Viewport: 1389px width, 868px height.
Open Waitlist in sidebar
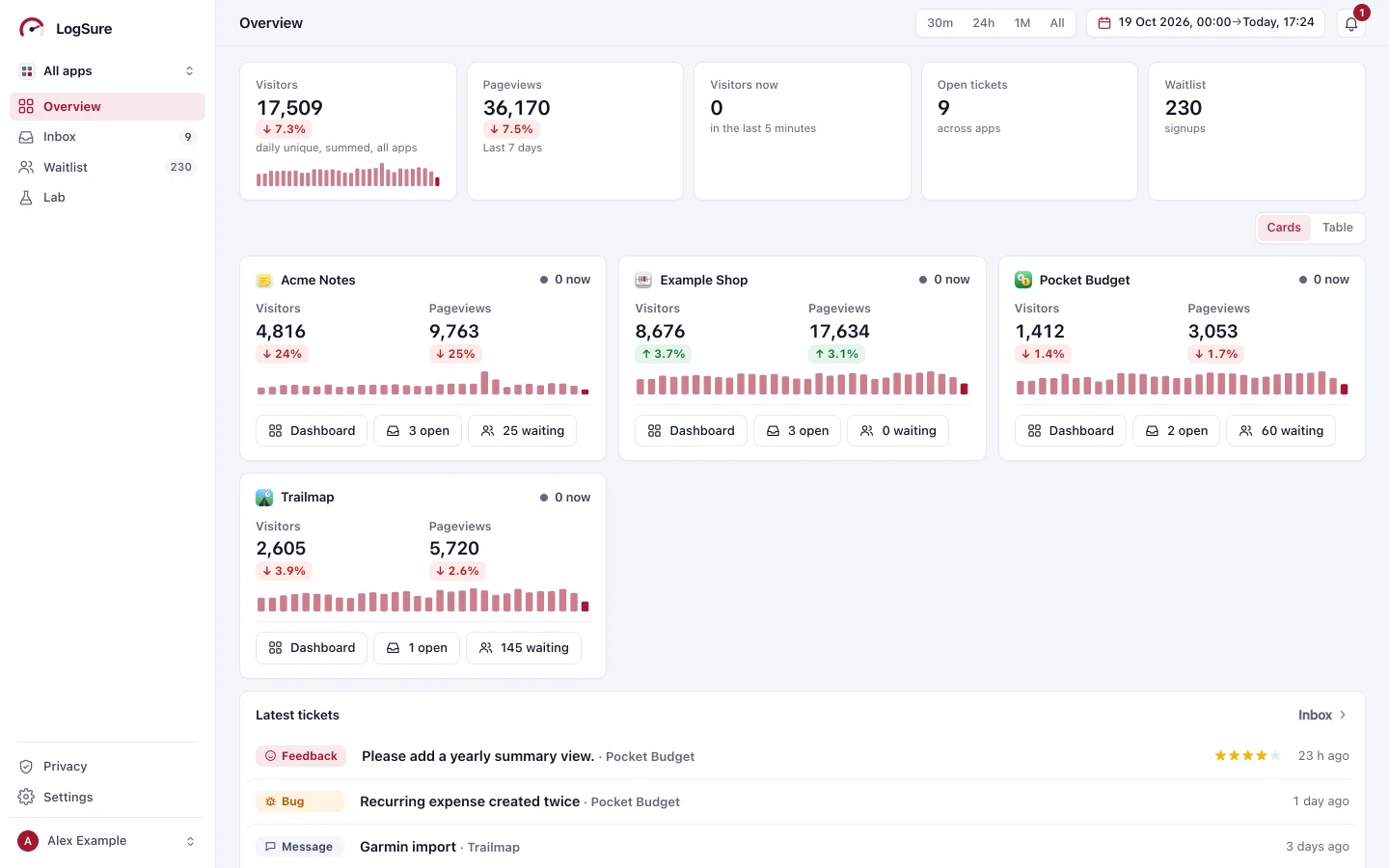pyautogui.click(x=108, y=167)
